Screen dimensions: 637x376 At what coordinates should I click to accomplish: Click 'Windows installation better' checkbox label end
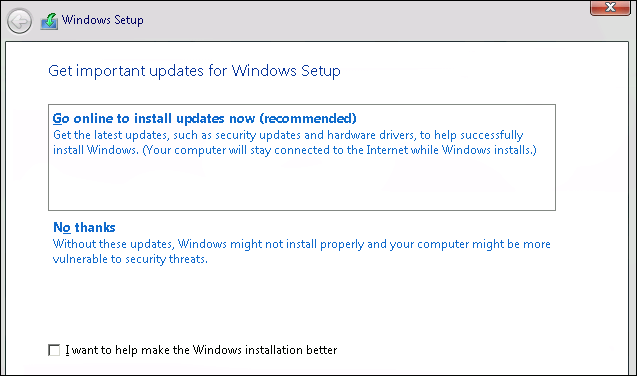(265, 350)
